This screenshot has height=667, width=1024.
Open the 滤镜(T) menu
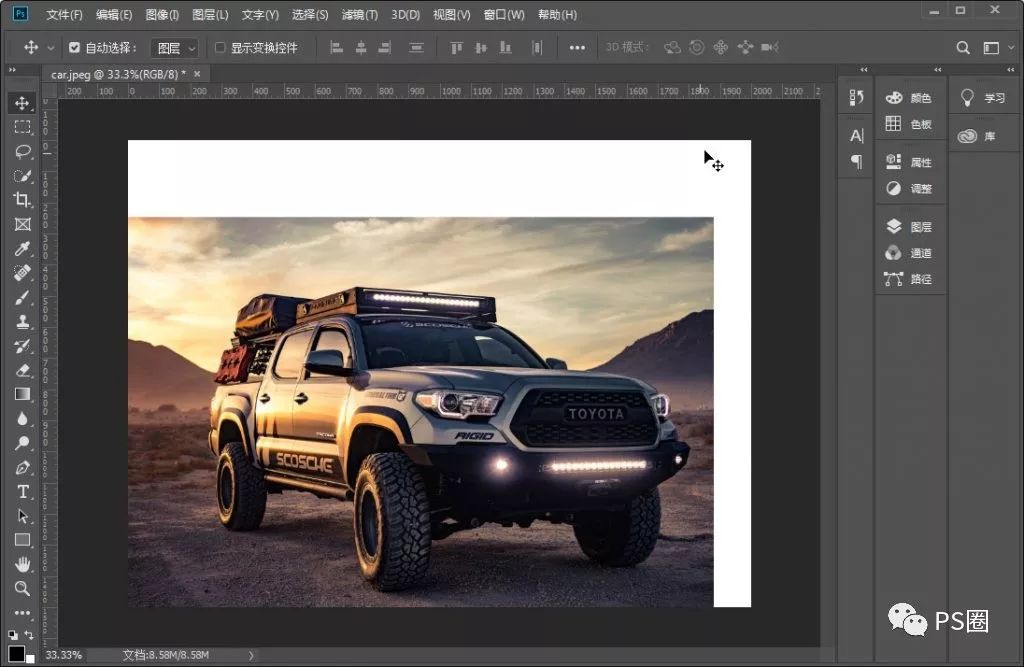360,14
